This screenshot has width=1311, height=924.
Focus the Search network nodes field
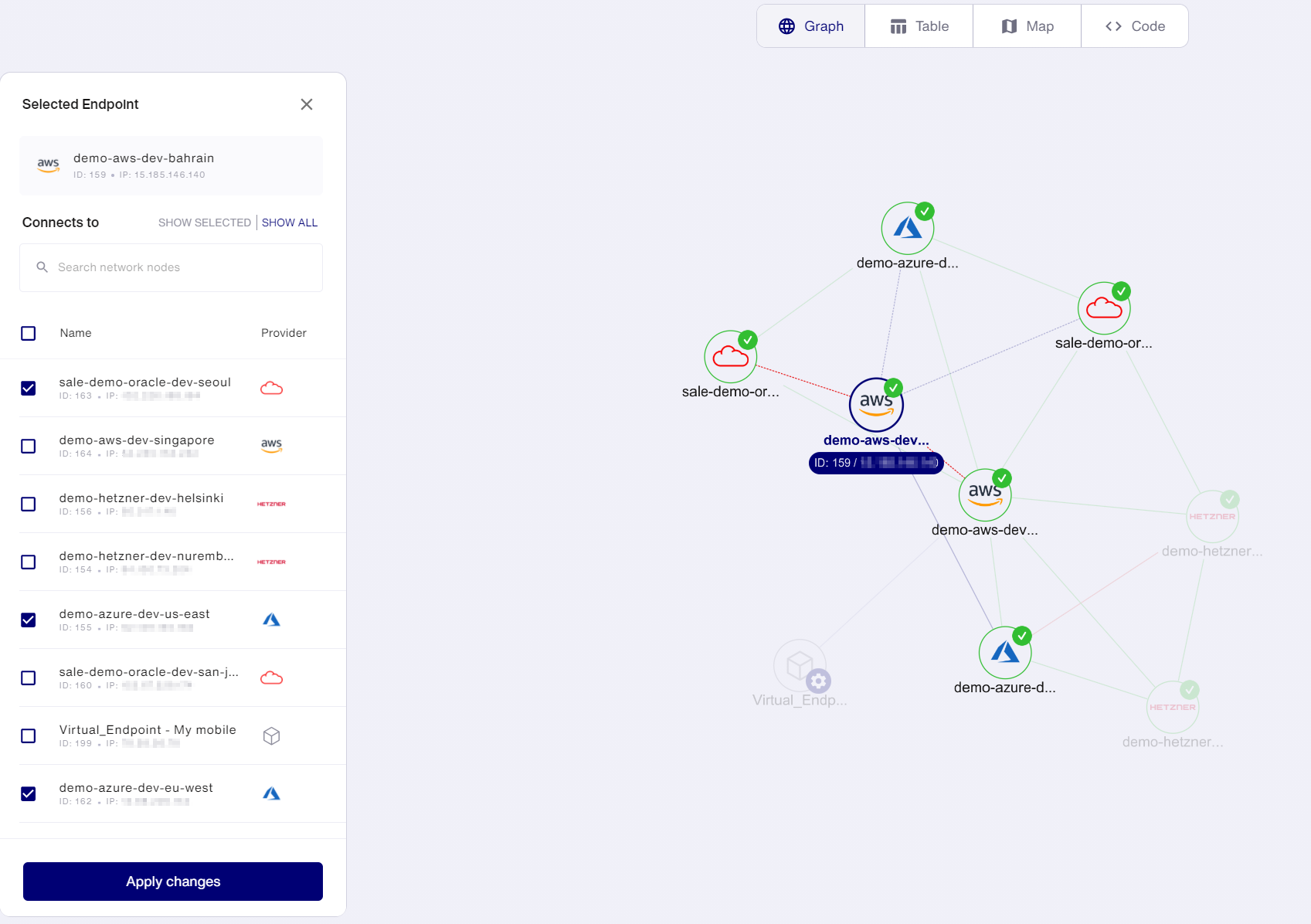tap(171, 267)
